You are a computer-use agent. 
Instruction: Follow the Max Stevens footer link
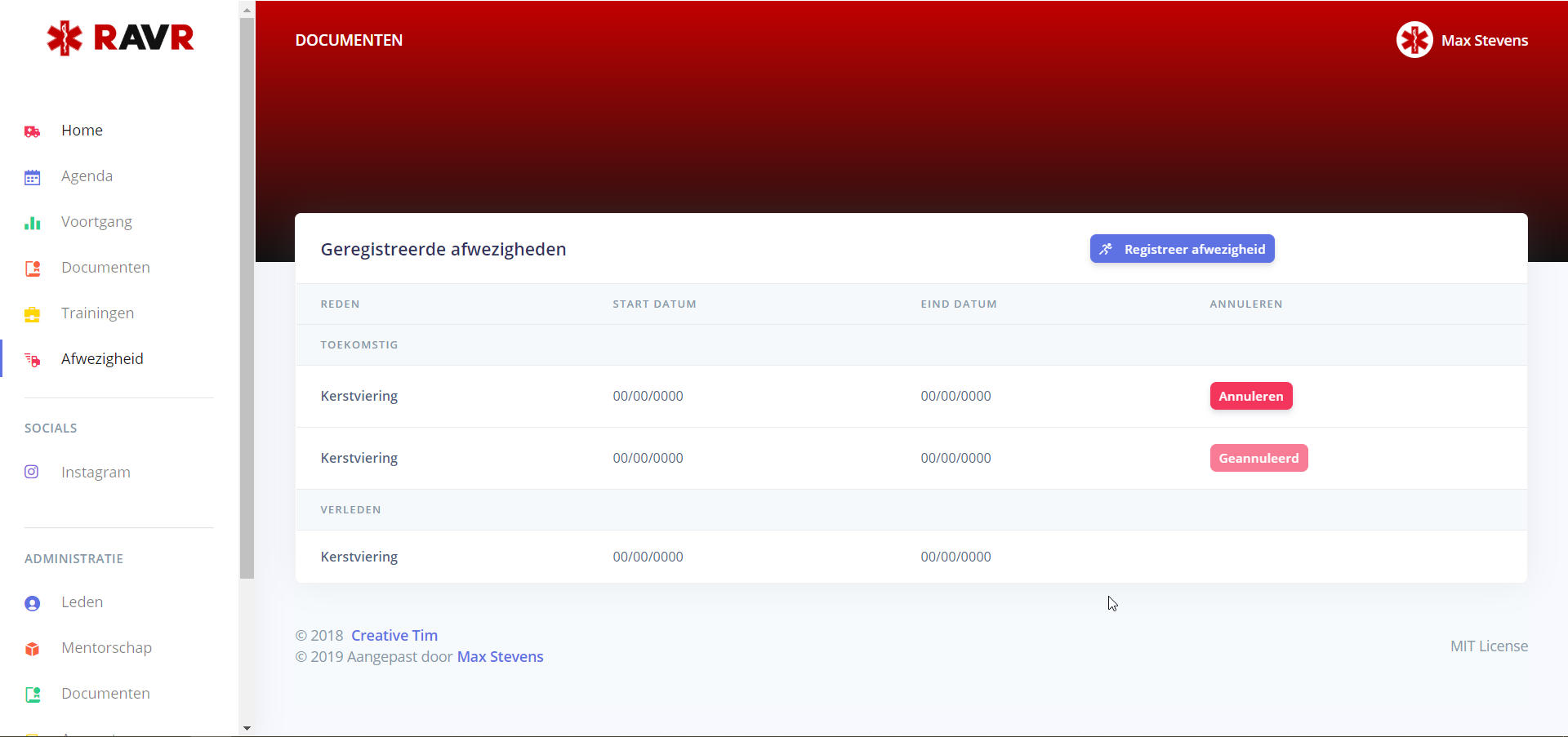[500, 657]
